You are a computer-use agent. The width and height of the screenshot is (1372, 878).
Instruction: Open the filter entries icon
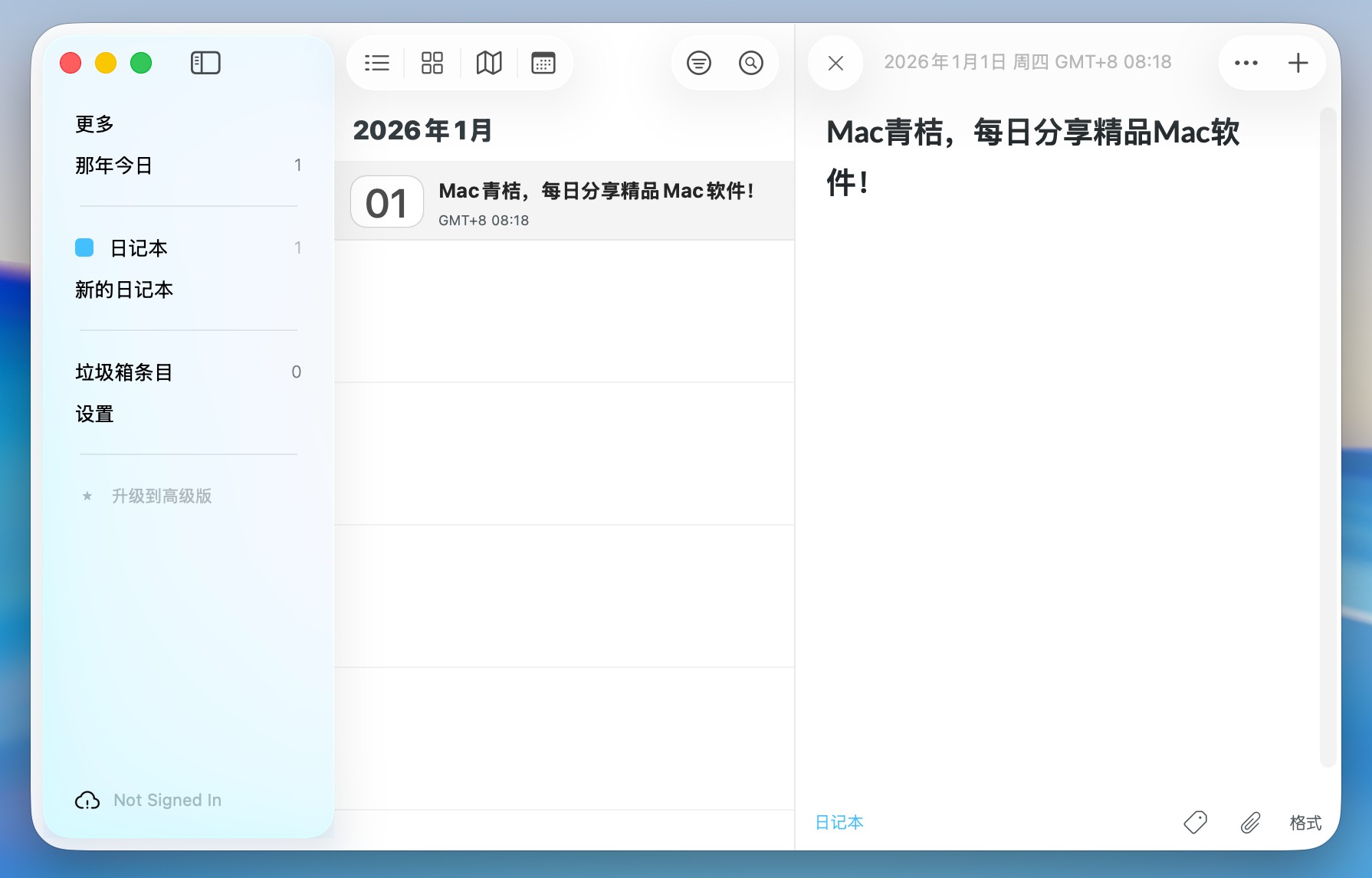point(698,63)
